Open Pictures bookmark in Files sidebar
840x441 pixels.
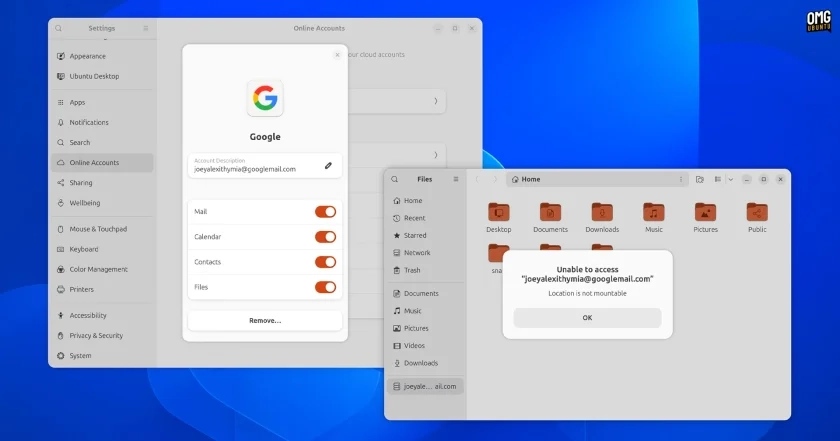coord(425,328)
